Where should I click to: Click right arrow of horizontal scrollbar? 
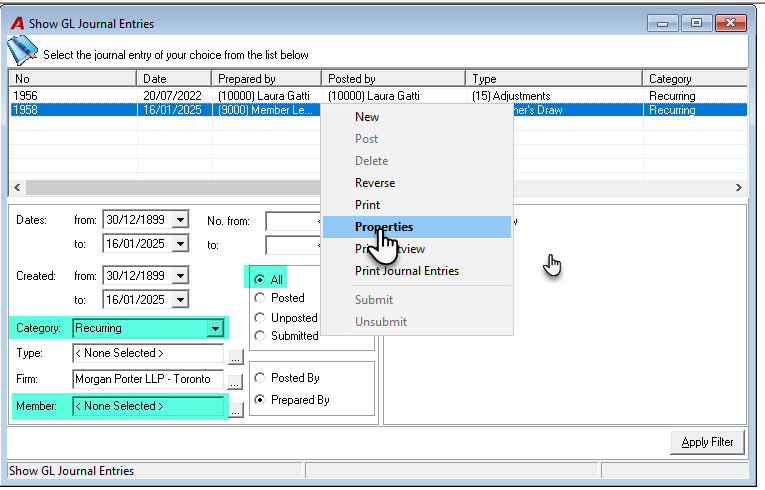pos(738,187)
